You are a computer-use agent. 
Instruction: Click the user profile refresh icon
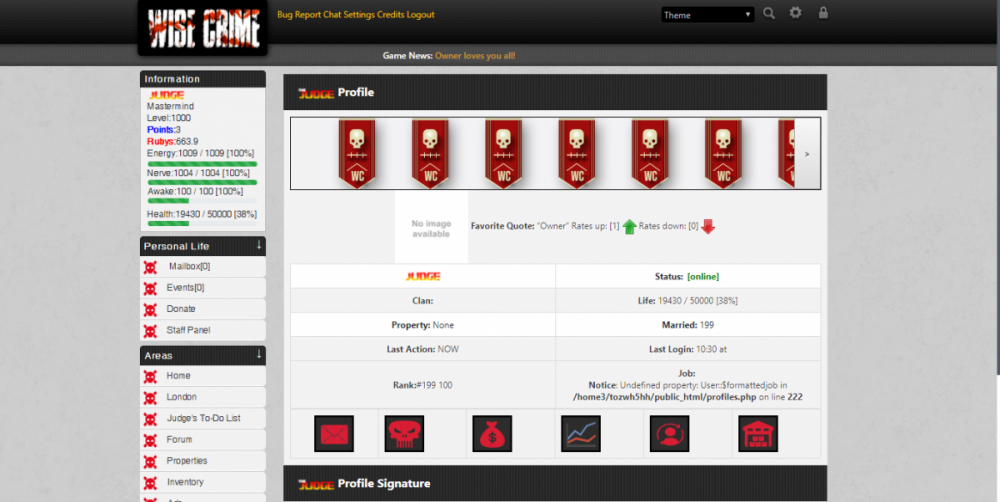click(x=669, y=434)
